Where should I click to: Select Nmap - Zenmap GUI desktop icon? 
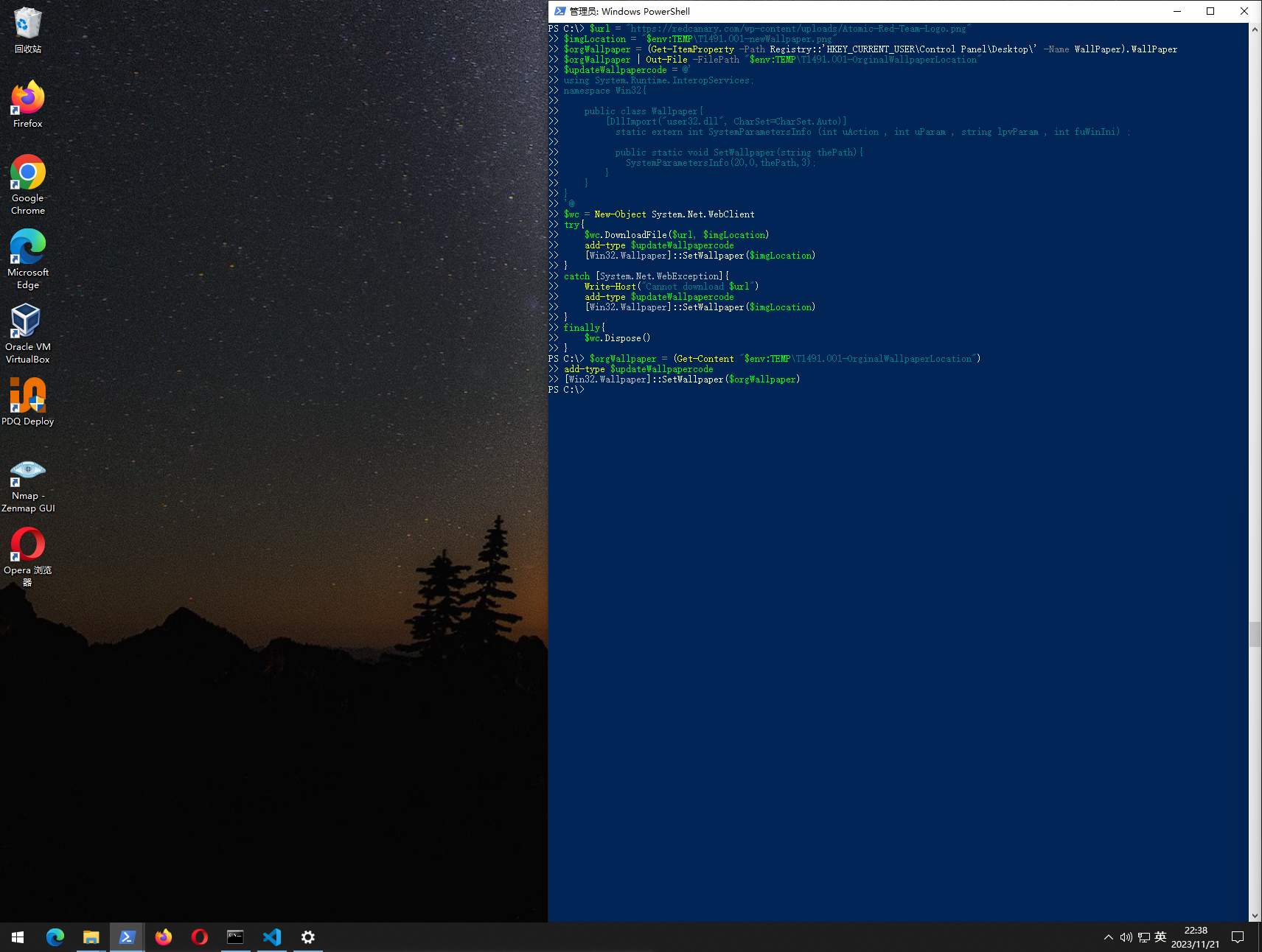click(x=27, y=485)
